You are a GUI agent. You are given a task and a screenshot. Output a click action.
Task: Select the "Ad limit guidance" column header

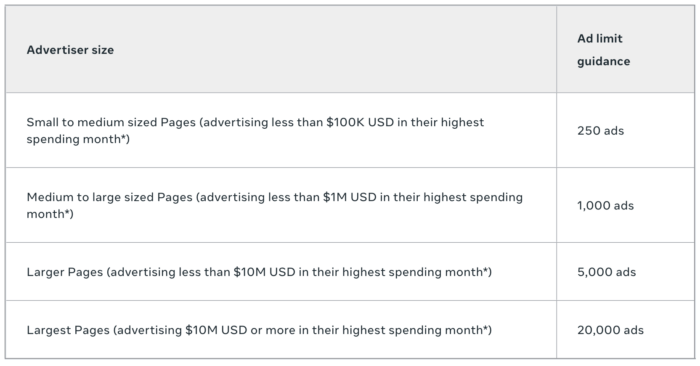tap(604, 50)
